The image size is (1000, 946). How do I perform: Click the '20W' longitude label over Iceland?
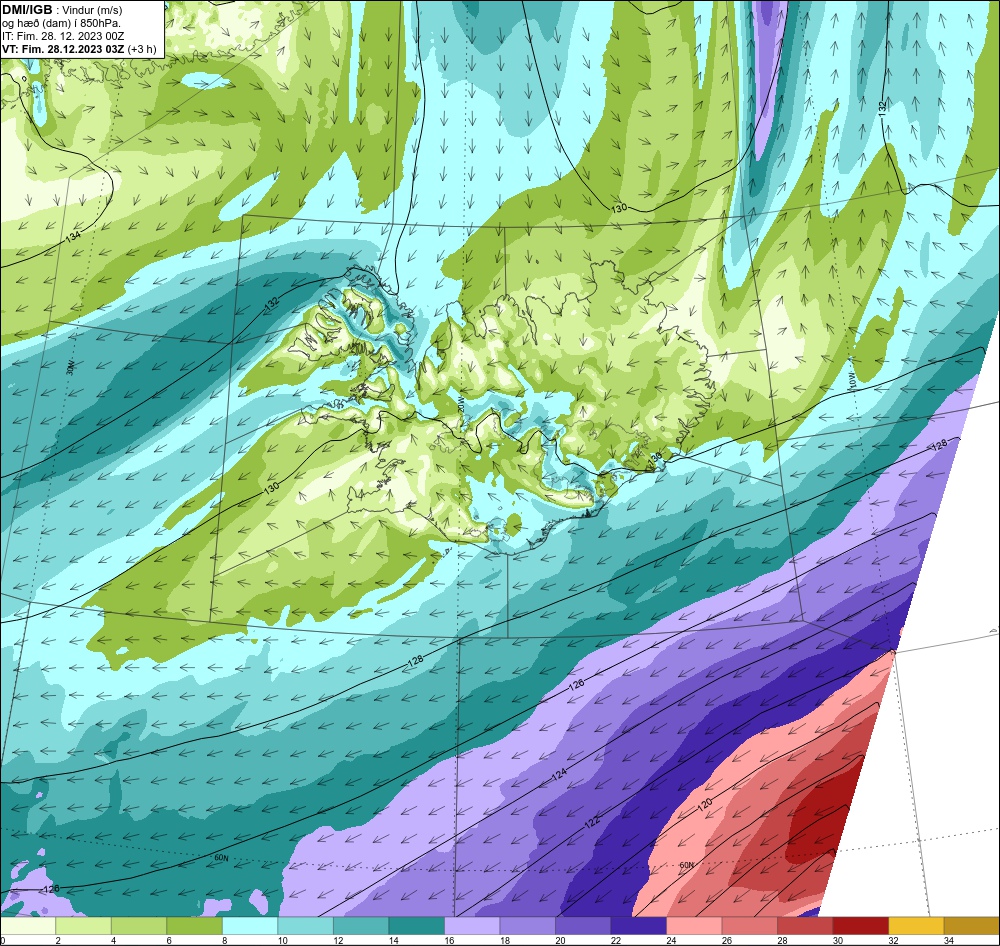[460, 404]
